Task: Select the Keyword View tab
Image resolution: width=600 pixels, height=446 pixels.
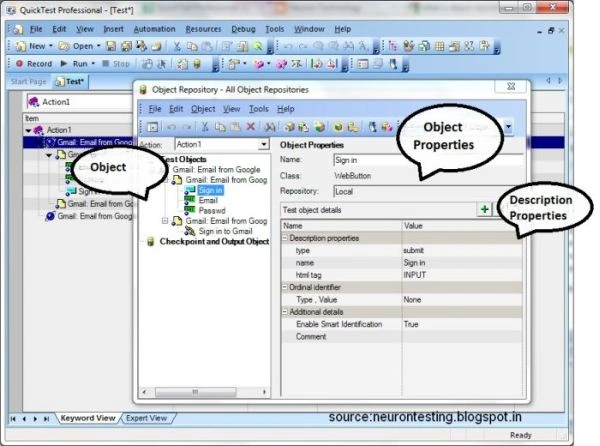Action: (x=88, y=418)
